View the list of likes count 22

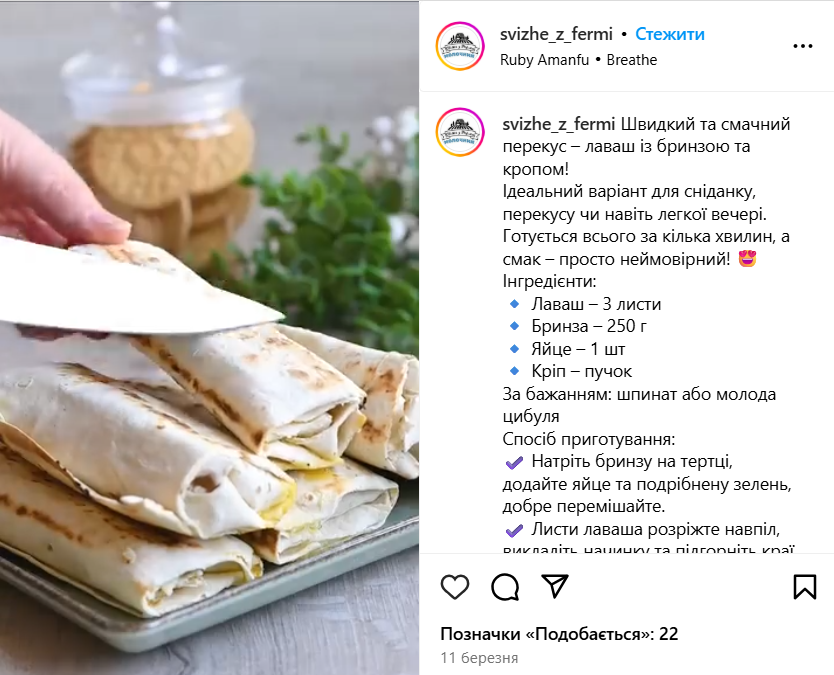(559, 634)
